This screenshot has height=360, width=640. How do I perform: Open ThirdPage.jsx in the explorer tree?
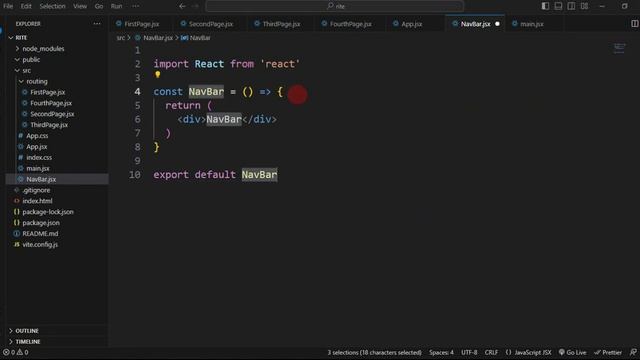point(57,125)
